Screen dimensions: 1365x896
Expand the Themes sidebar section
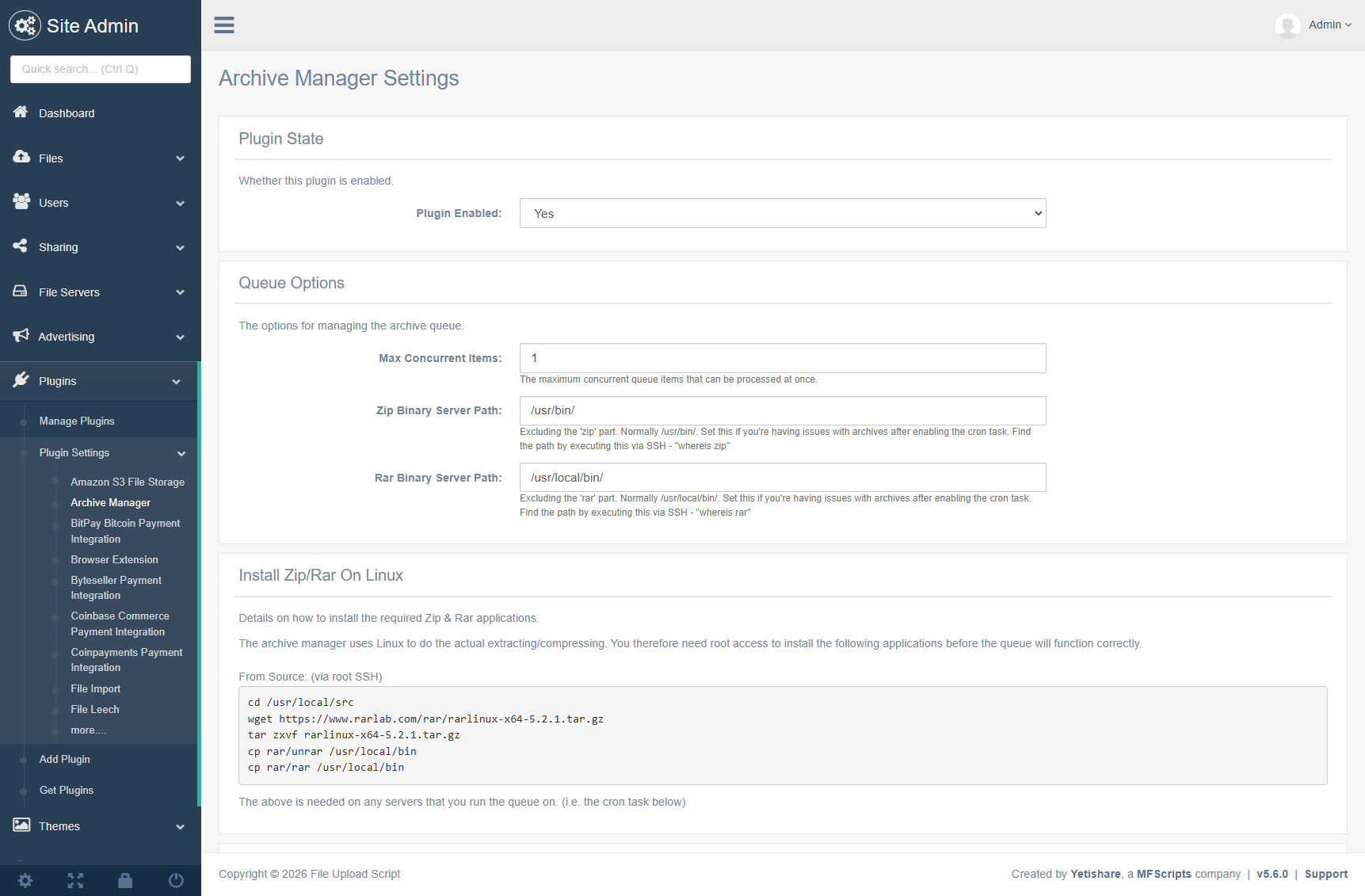tap(100, 826)
